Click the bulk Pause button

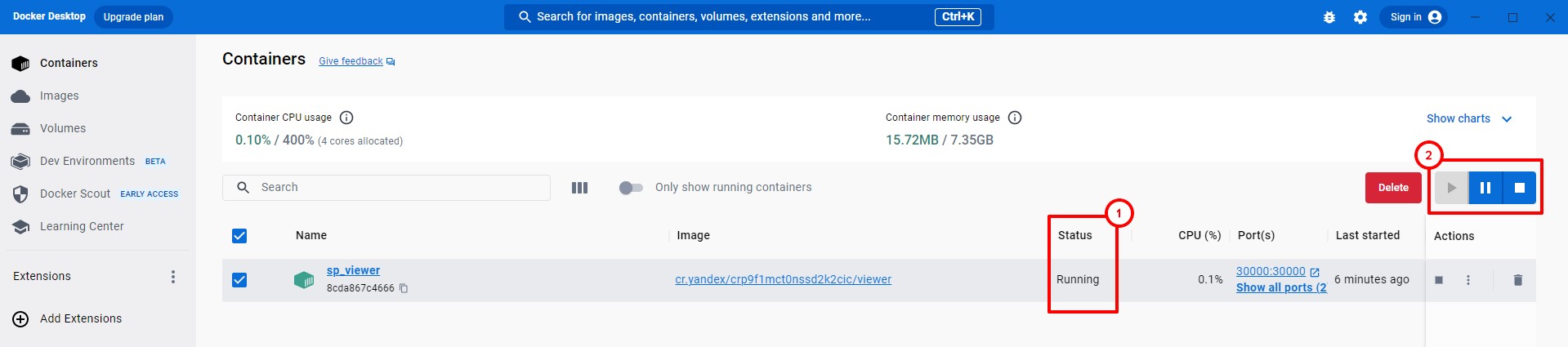1485,188
